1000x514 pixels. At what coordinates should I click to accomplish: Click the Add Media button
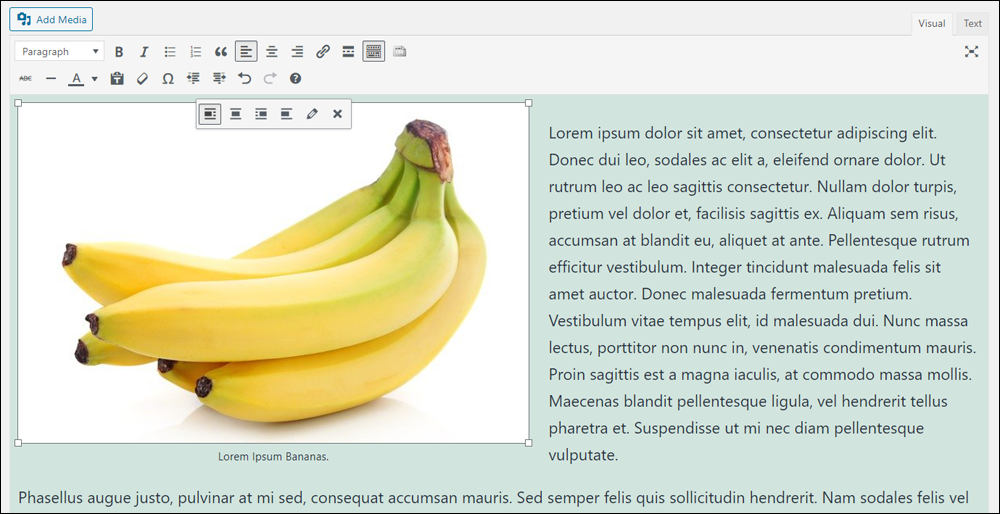pyautogui.click(x=51, y=19)
